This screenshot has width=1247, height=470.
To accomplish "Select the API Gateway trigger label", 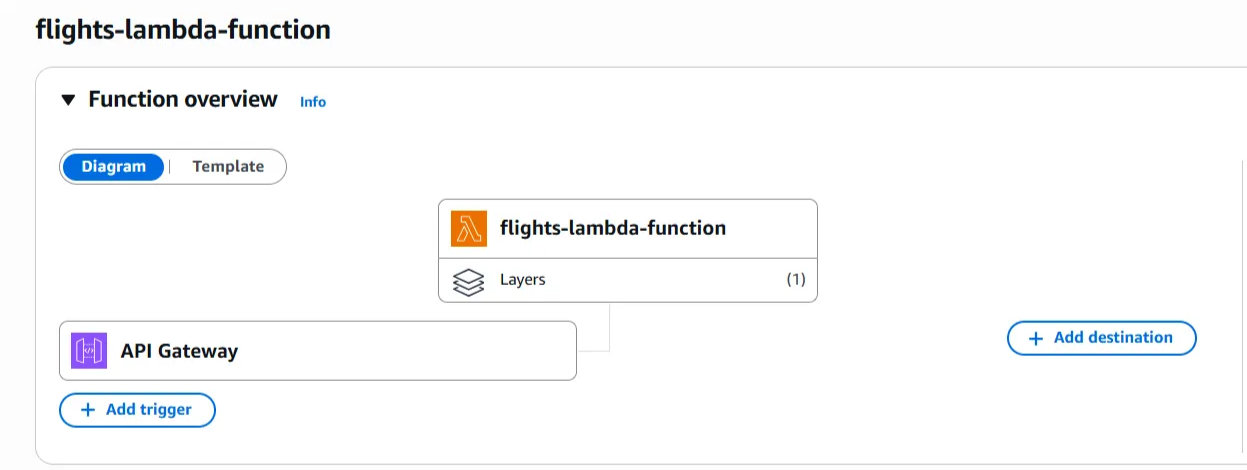I will tap(179, 351).
